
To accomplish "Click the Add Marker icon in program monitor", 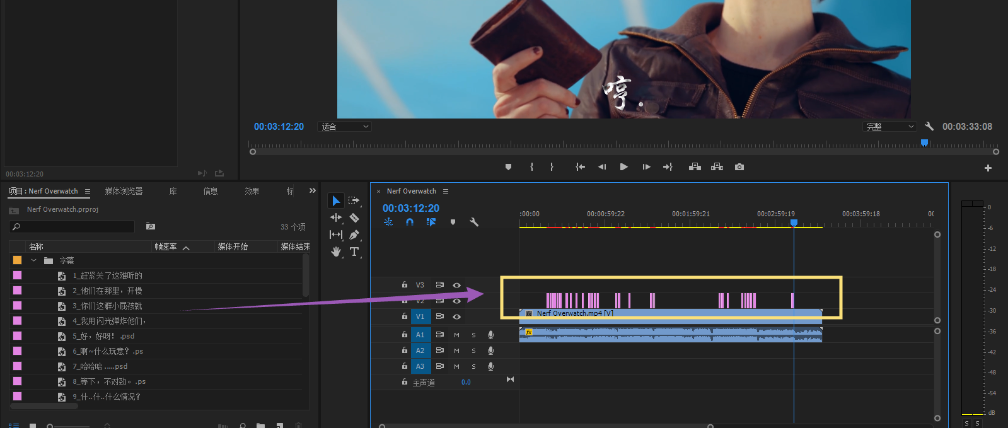I will pyautogui.click(x=508, y=167).
